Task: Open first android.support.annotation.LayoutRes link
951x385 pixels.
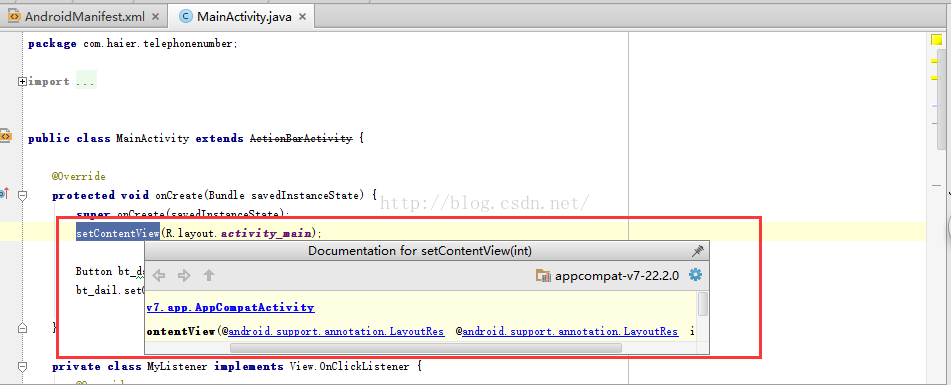Action: 337,332
